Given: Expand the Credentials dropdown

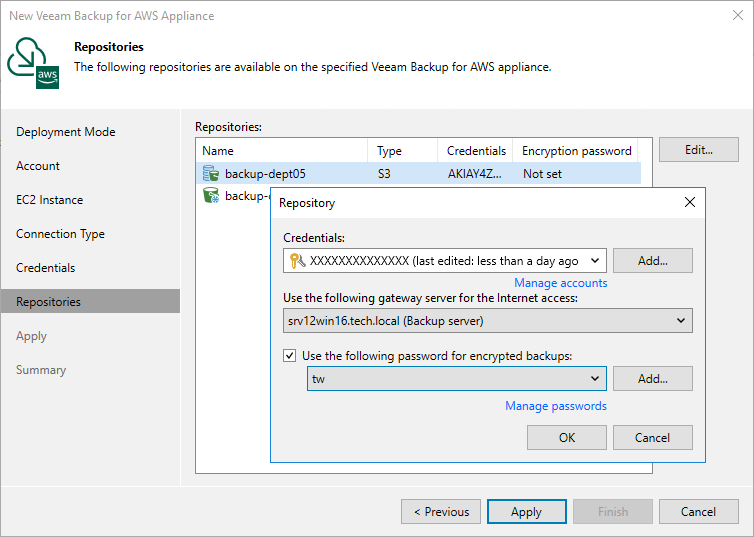Looking at the screenshot, I should (595, 261).
